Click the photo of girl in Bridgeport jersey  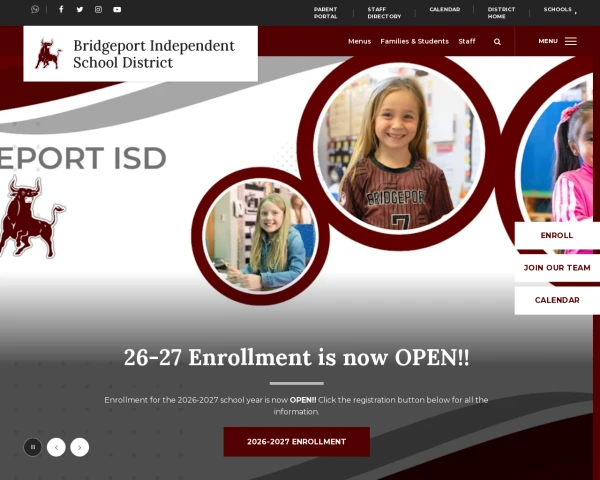[x=399, y=149]
